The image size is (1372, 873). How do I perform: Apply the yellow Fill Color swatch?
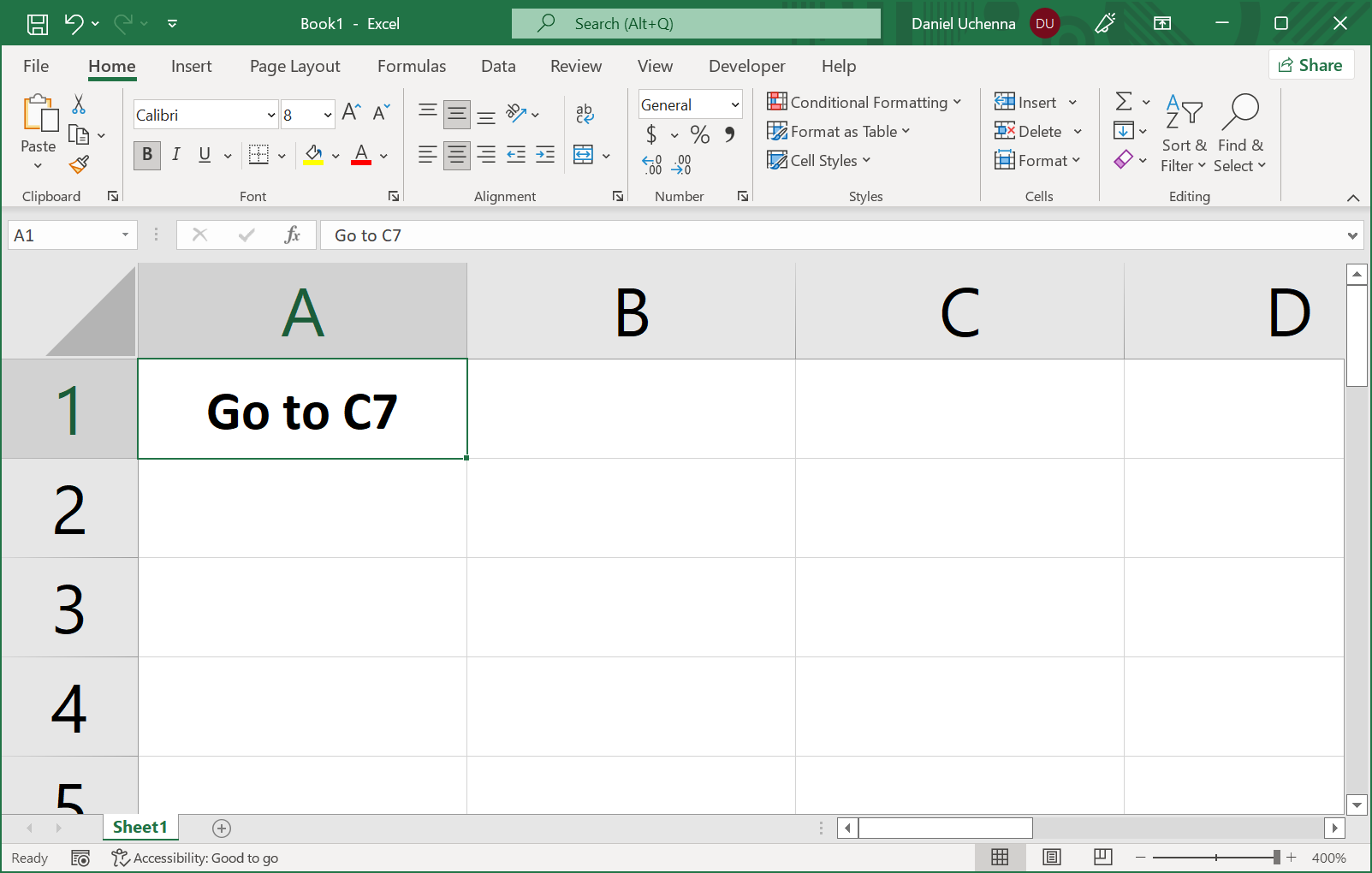[313, 155]
